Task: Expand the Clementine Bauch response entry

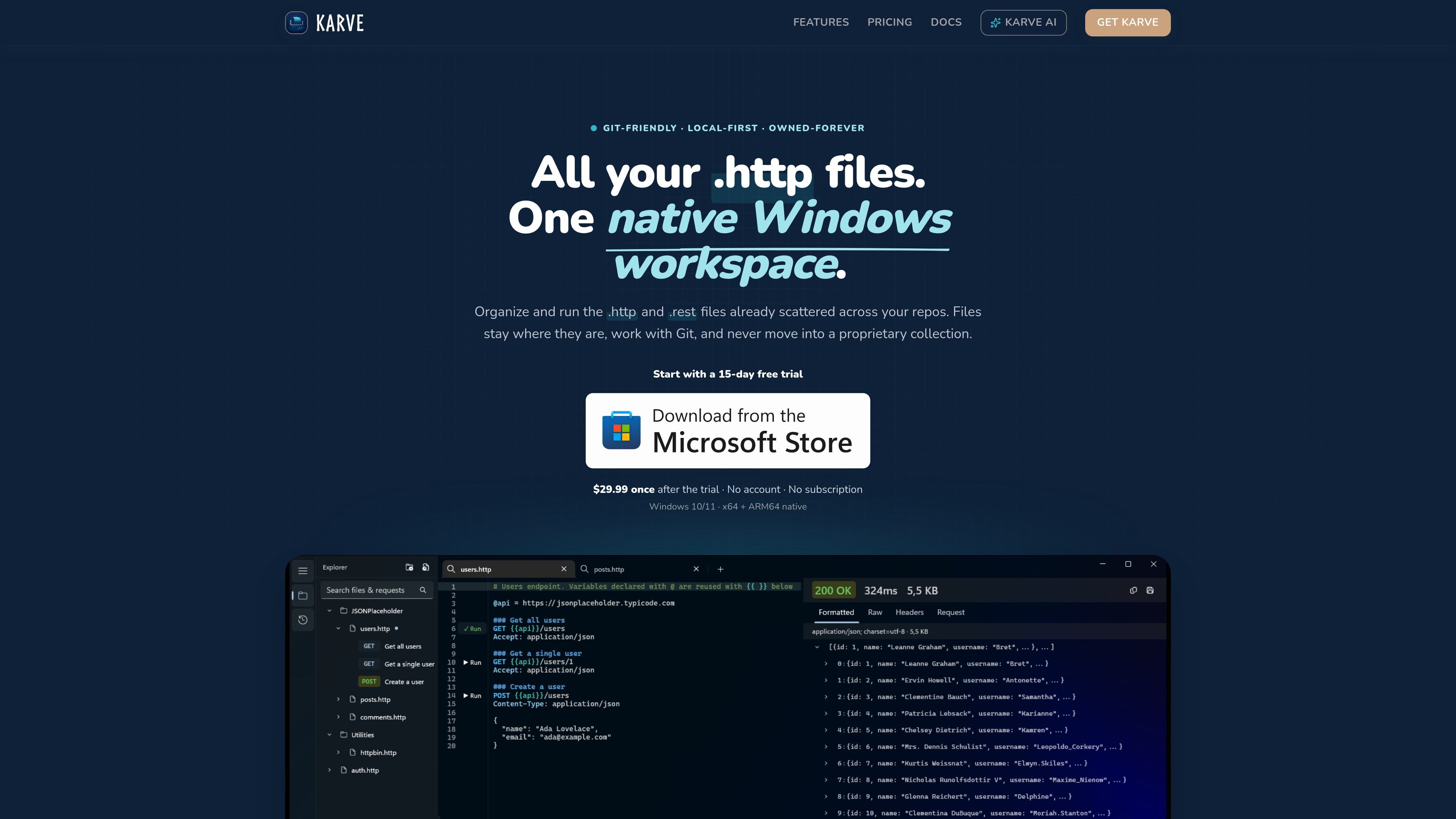Action: (826, 697)
